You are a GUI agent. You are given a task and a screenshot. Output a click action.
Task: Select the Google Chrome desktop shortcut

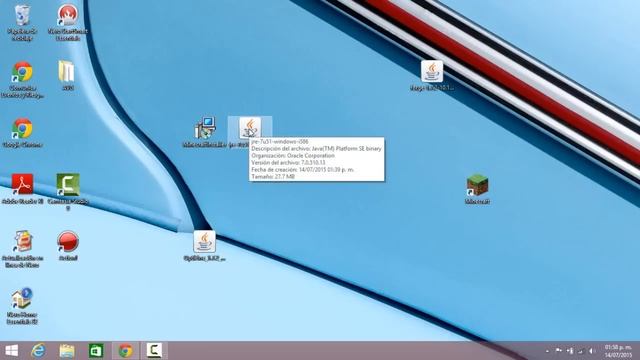tap(22, 129)
